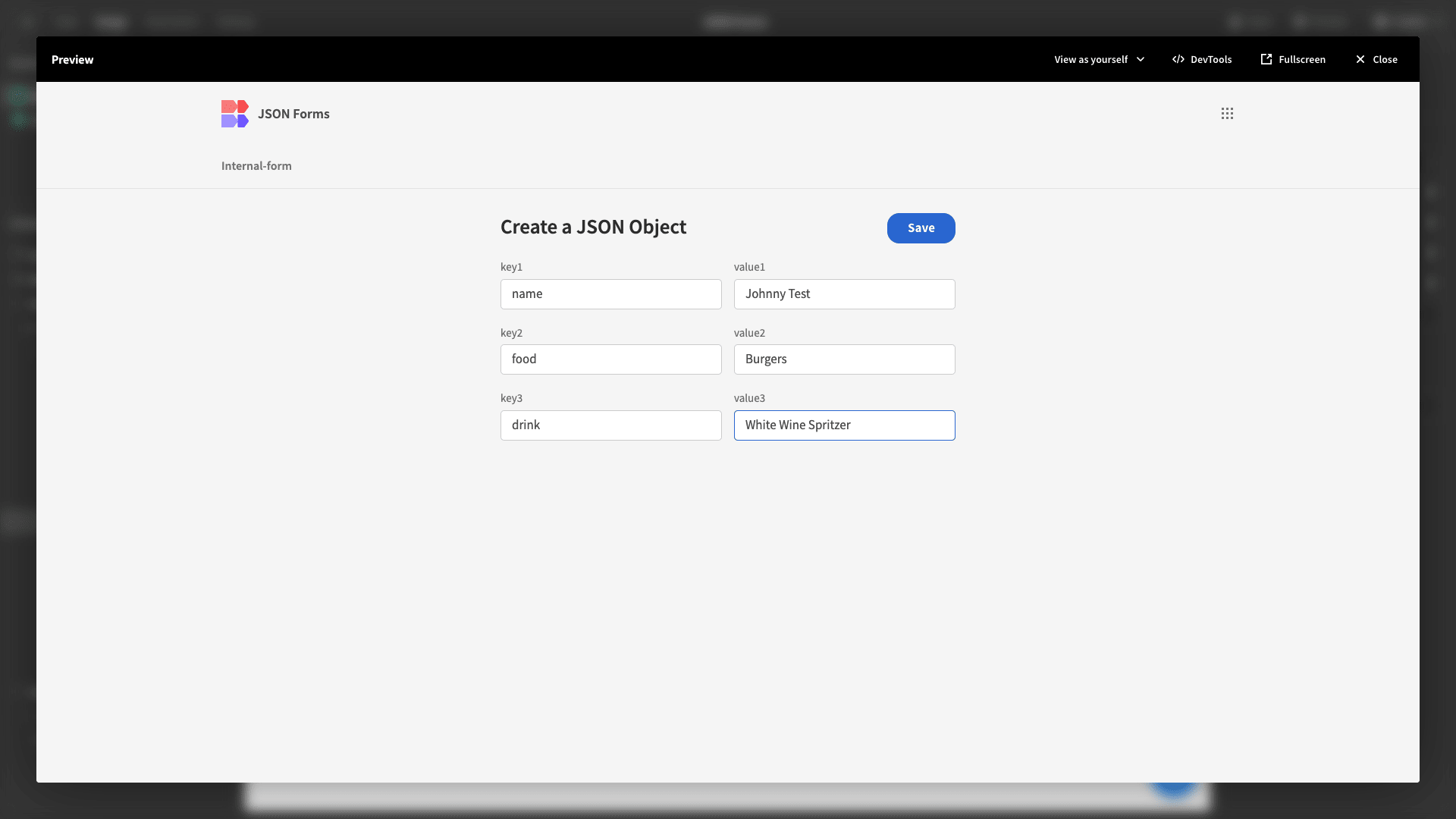Select the value1 field with Johnny Test
Screen dimensions: 1456x819
[x=844, y=294]
